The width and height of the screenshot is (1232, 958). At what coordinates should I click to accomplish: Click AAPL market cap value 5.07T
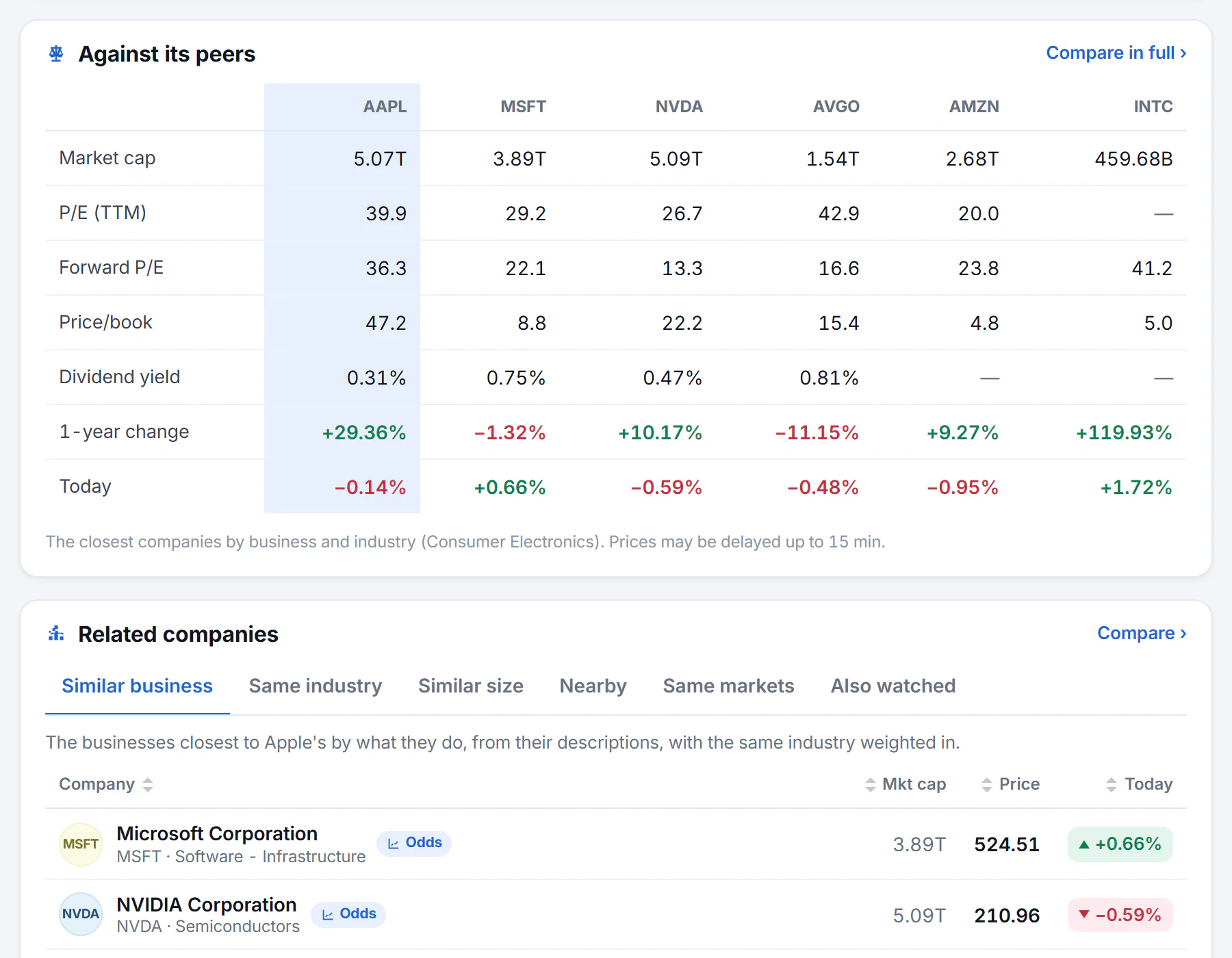380,159
